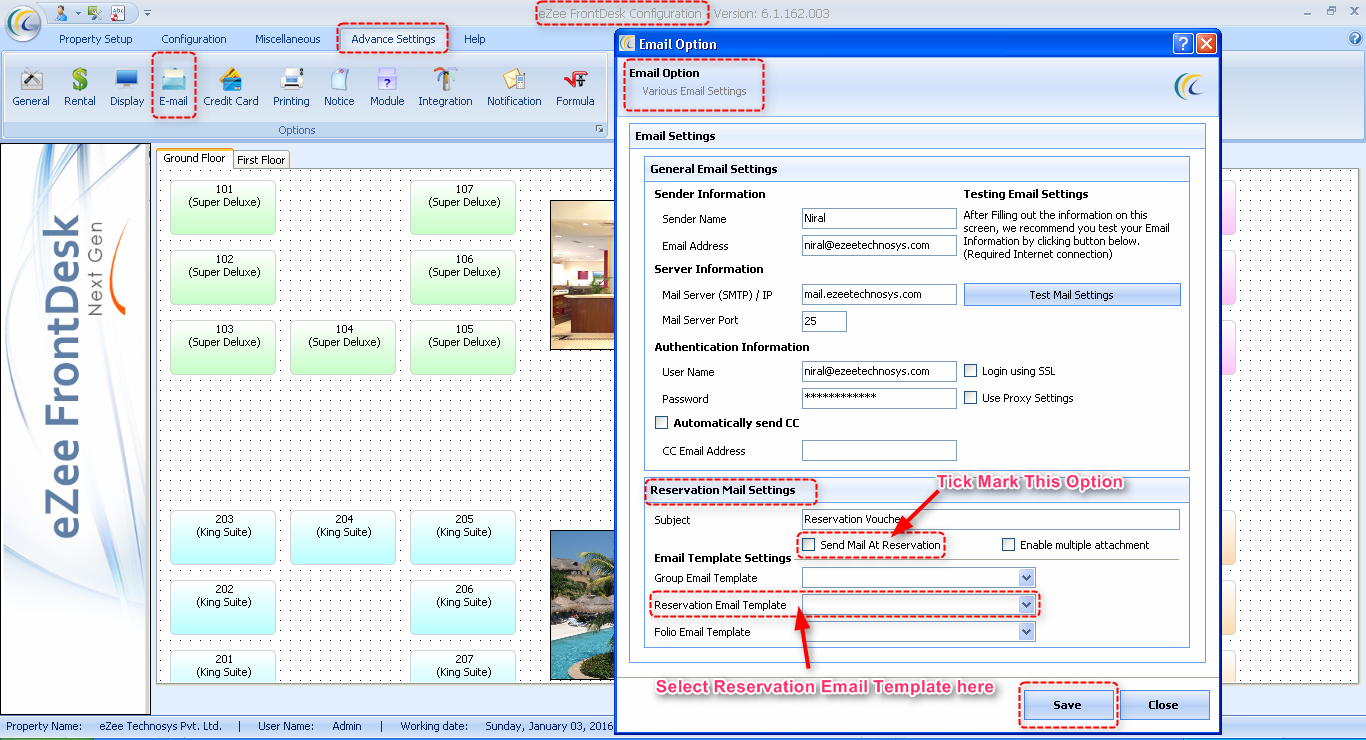
Task: Select room 206 King Suite
Action: click(463, 607)
